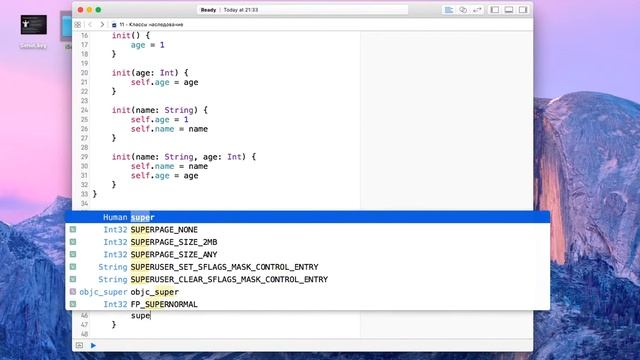Place cursor after typed 'supe' text

[151, 316]
